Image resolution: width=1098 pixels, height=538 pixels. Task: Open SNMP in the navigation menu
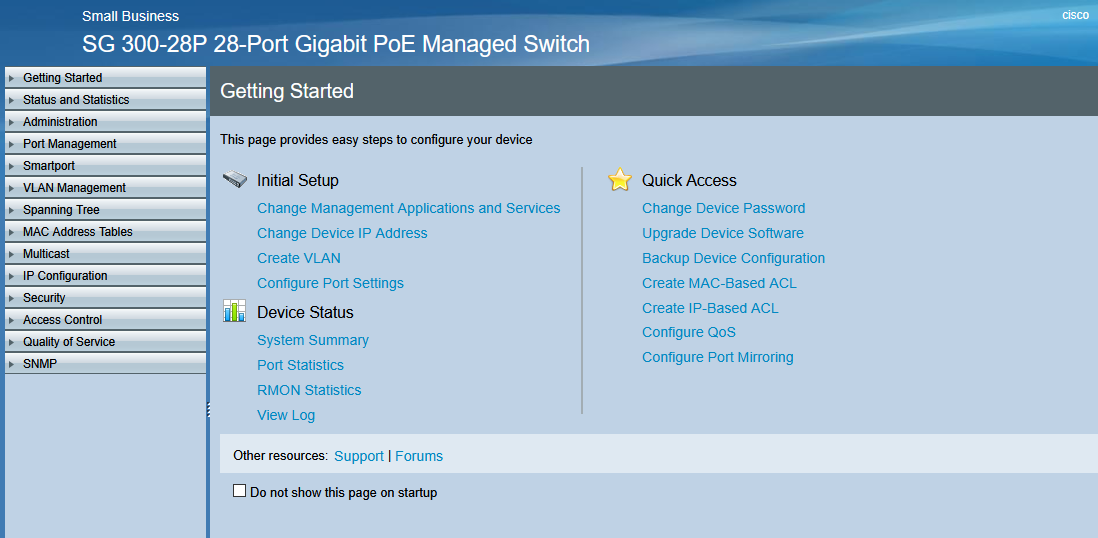click(x=40, y=364)
